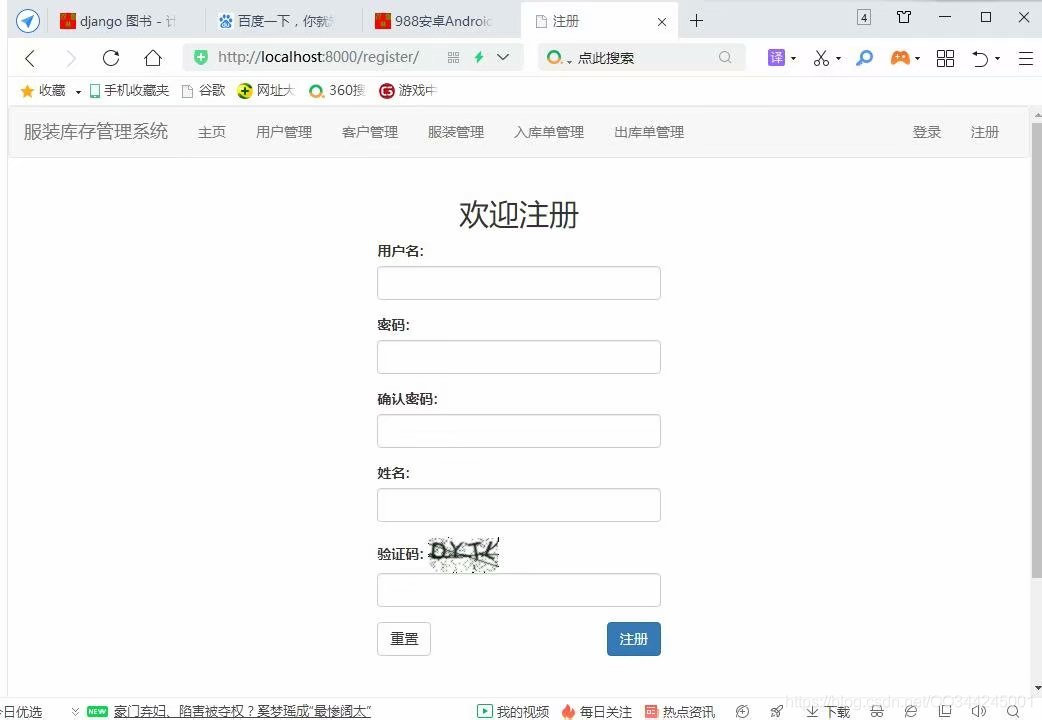This screenshot has width=1042, height=720.
Task: Open the scissors tool dropdown arrow
Action: click(839, 59)
